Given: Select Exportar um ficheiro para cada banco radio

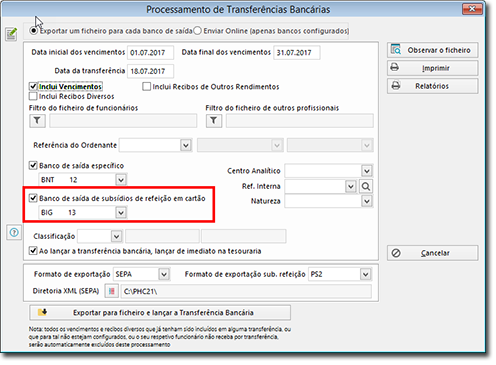Looking at the screenshot, I should coord(33,31).
